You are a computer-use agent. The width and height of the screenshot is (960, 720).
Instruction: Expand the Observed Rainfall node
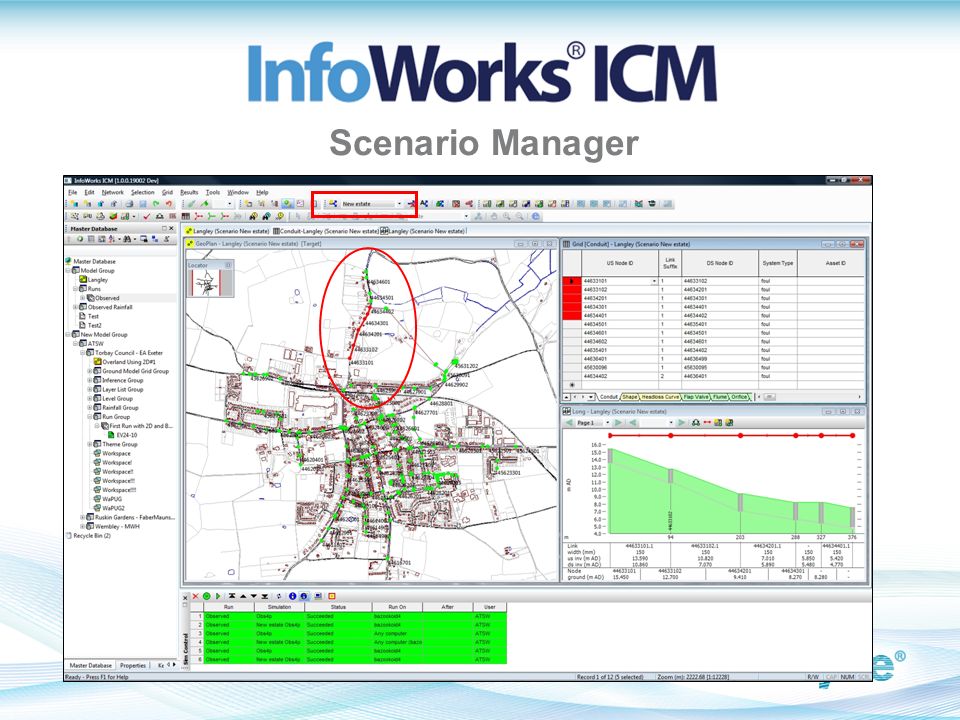[75, 307]
